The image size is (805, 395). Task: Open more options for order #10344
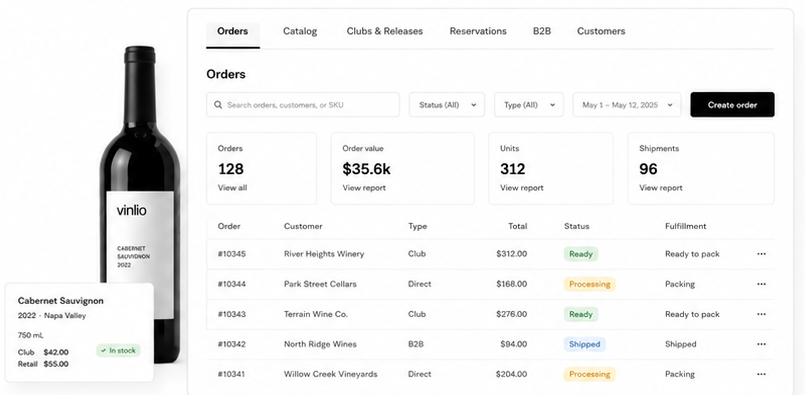tap(761, 284)
